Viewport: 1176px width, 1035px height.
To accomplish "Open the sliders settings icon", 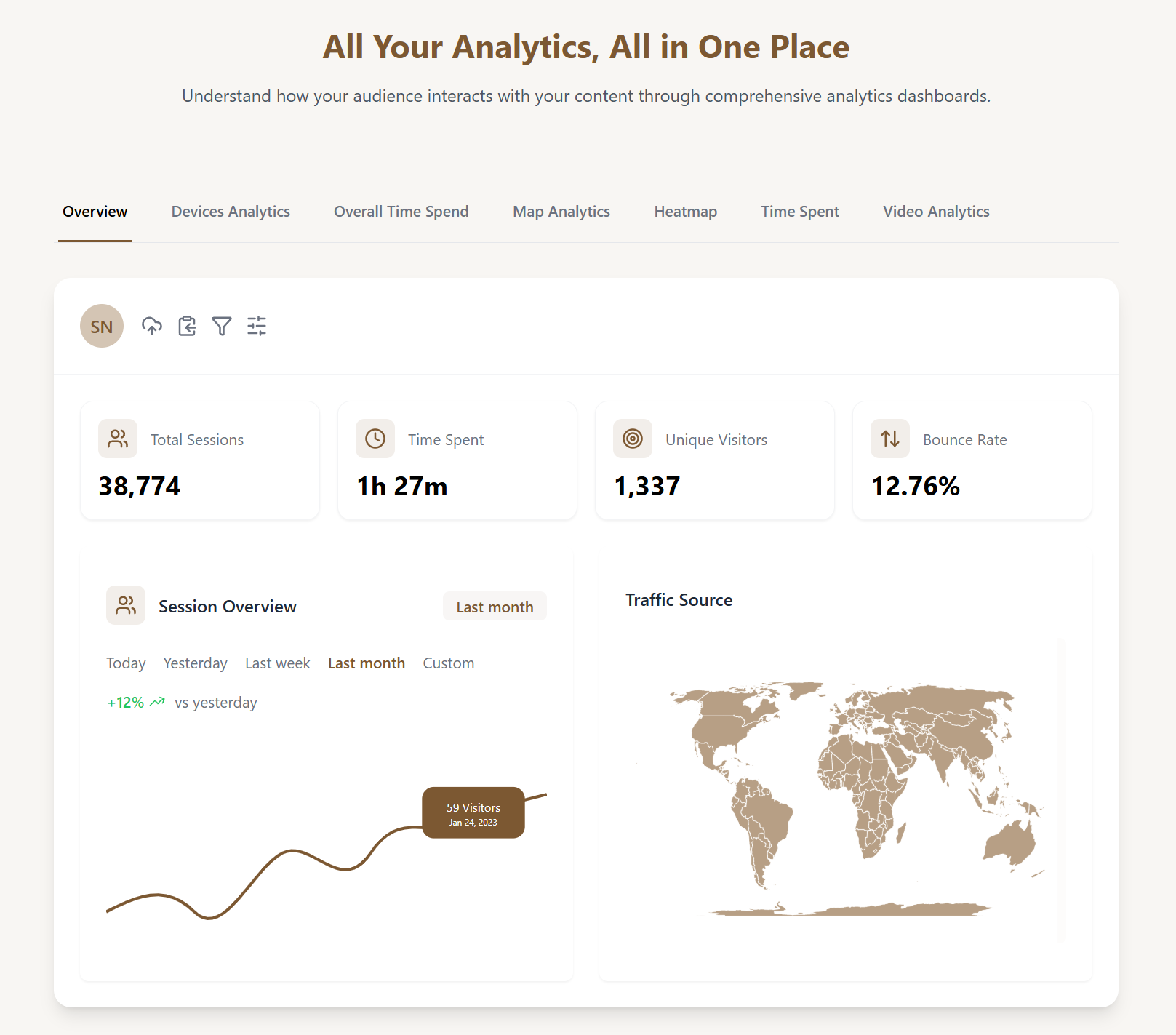I will 257,326.
